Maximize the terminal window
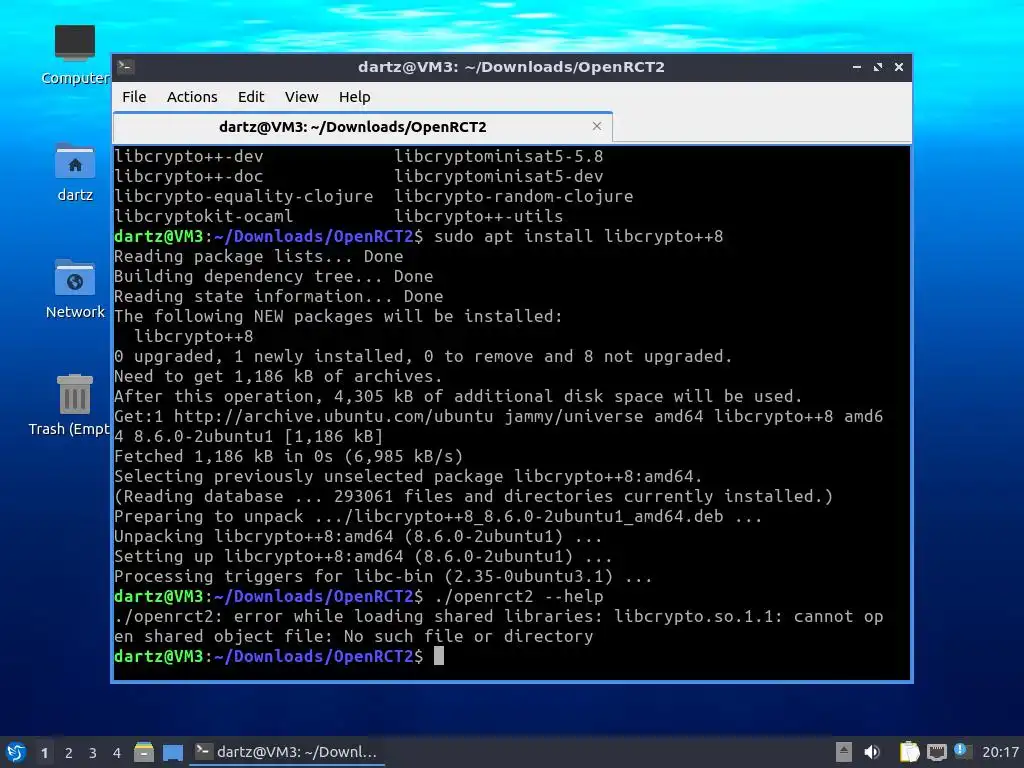Image resolution: width=1024 pixels, height=768 pixels. coord(878,67)
